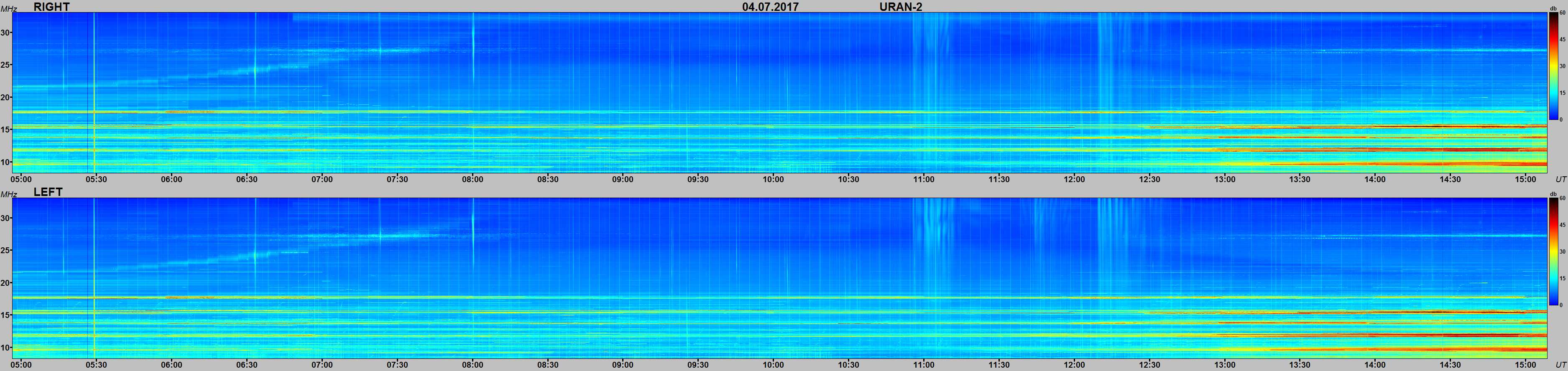Click 12:00 tick under the LEFT spectrogram
This screenshot has width=1568, height=371.
[x=1074, y=364]
